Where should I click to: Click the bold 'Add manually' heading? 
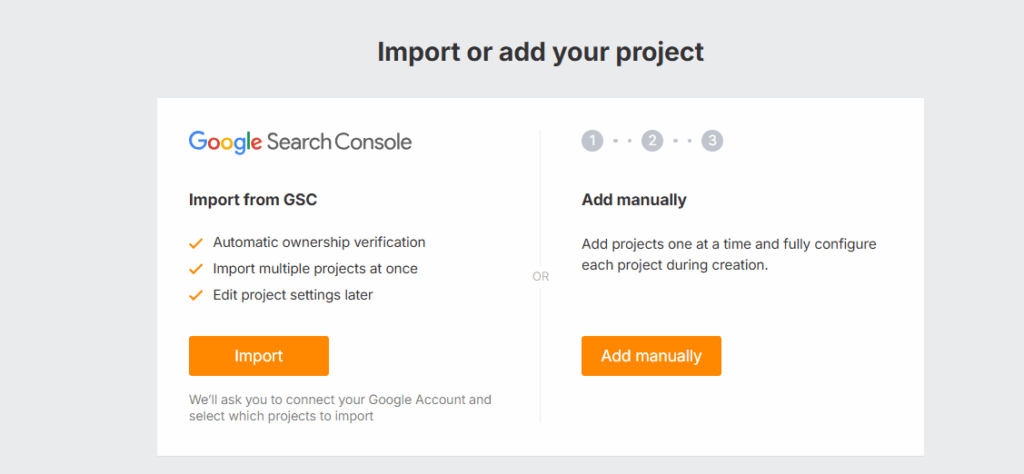[634, 200]
